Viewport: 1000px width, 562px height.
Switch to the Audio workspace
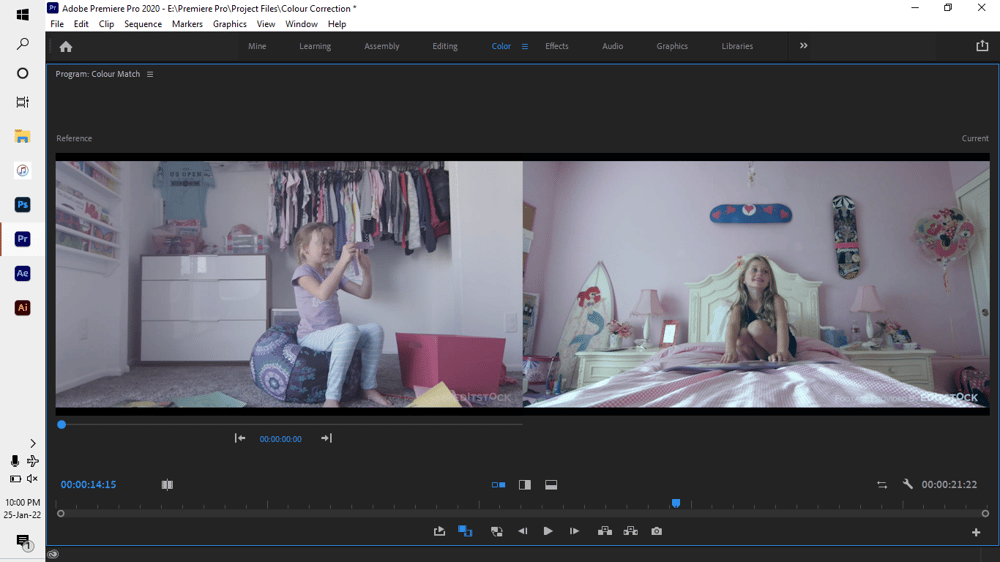[x=612, y=46]
